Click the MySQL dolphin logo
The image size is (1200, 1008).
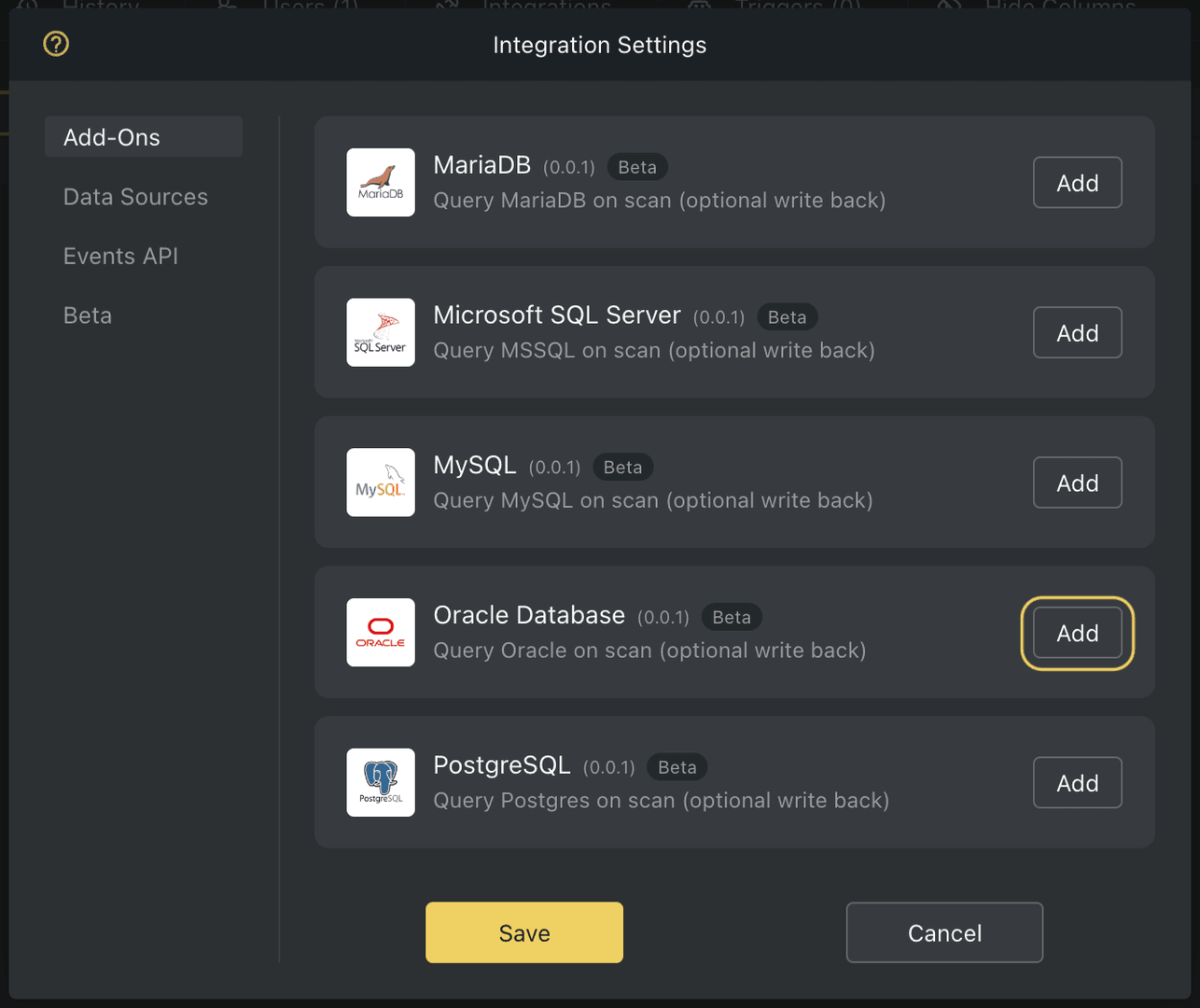[381, 483]
